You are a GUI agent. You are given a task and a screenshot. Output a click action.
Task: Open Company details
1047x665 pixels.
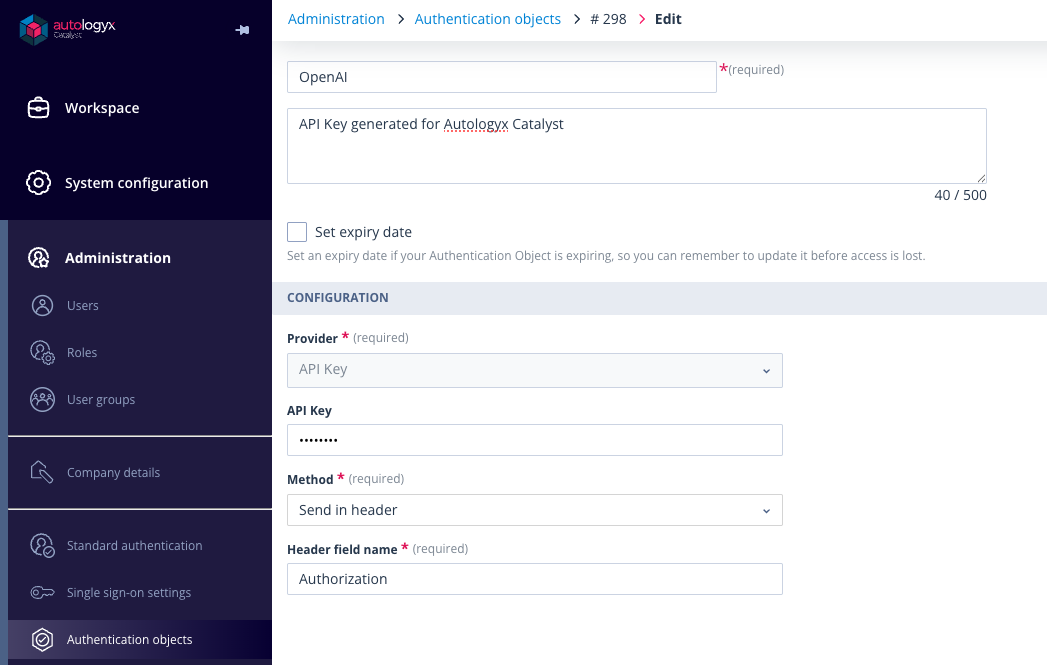click(x=113, y=473)
